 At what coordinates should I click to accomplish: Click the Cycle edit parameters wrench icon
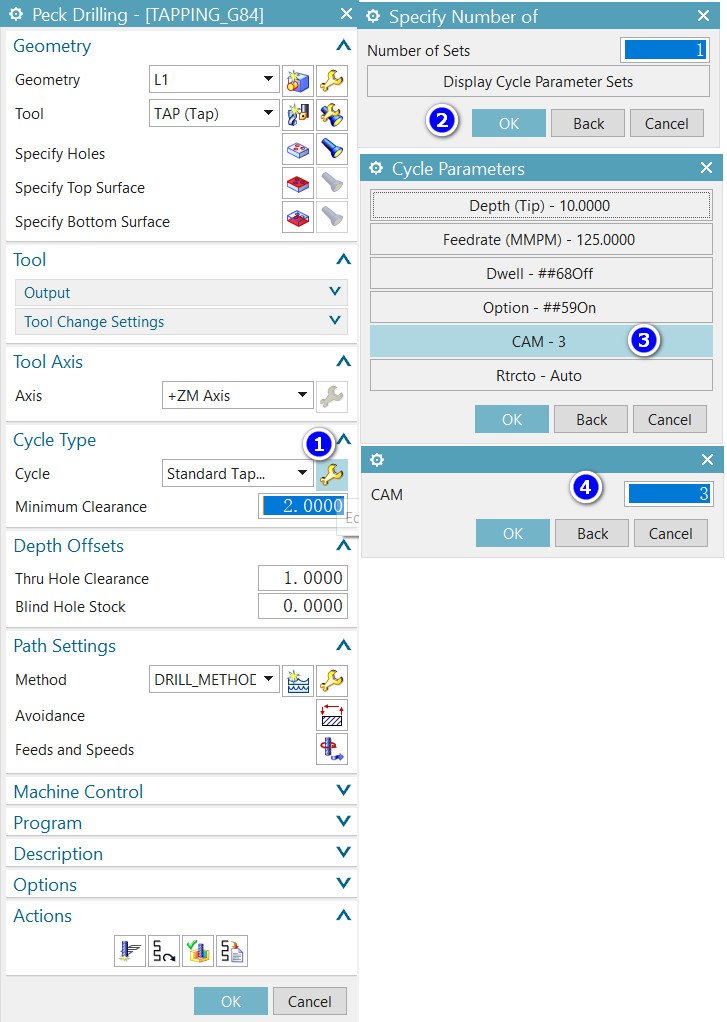point(332,474)
